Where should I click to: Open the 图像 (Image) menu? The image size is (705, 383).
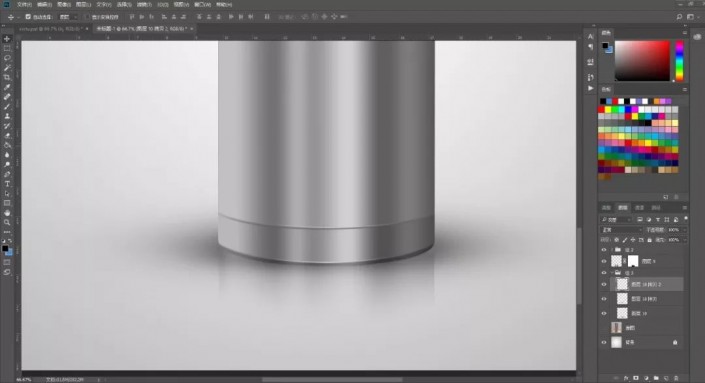(64, 4)
